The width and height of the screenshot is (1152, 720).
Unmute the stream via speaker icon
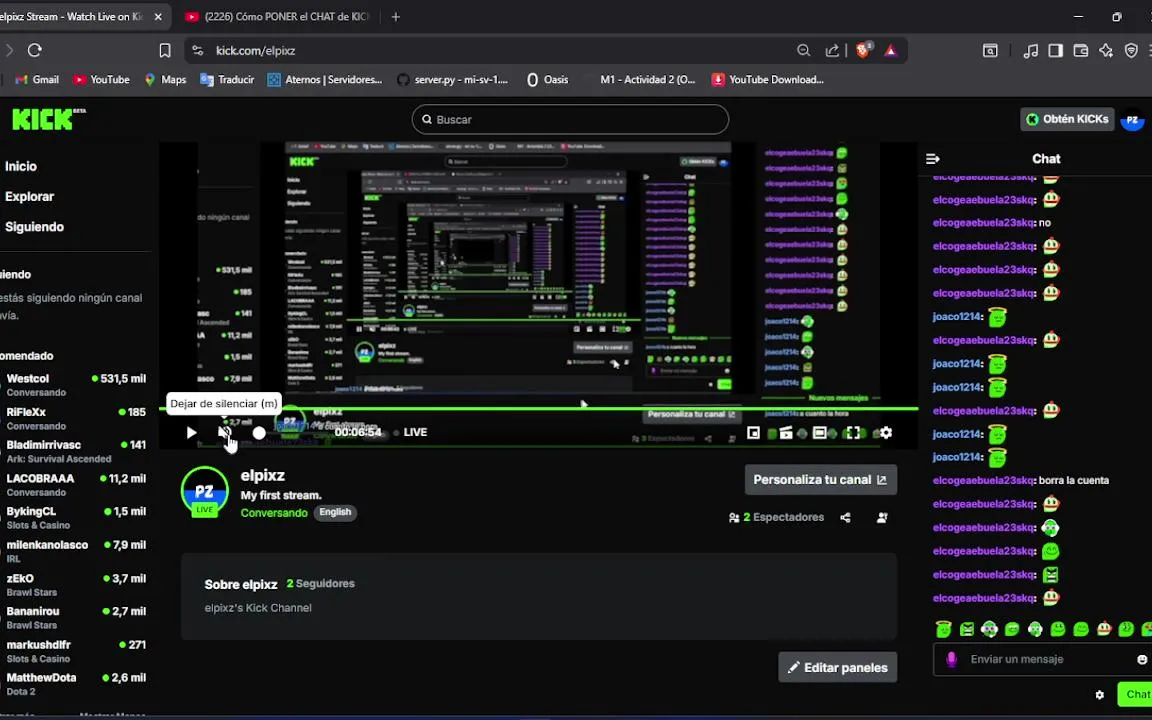pyautogui.click(x=223, y=432)
